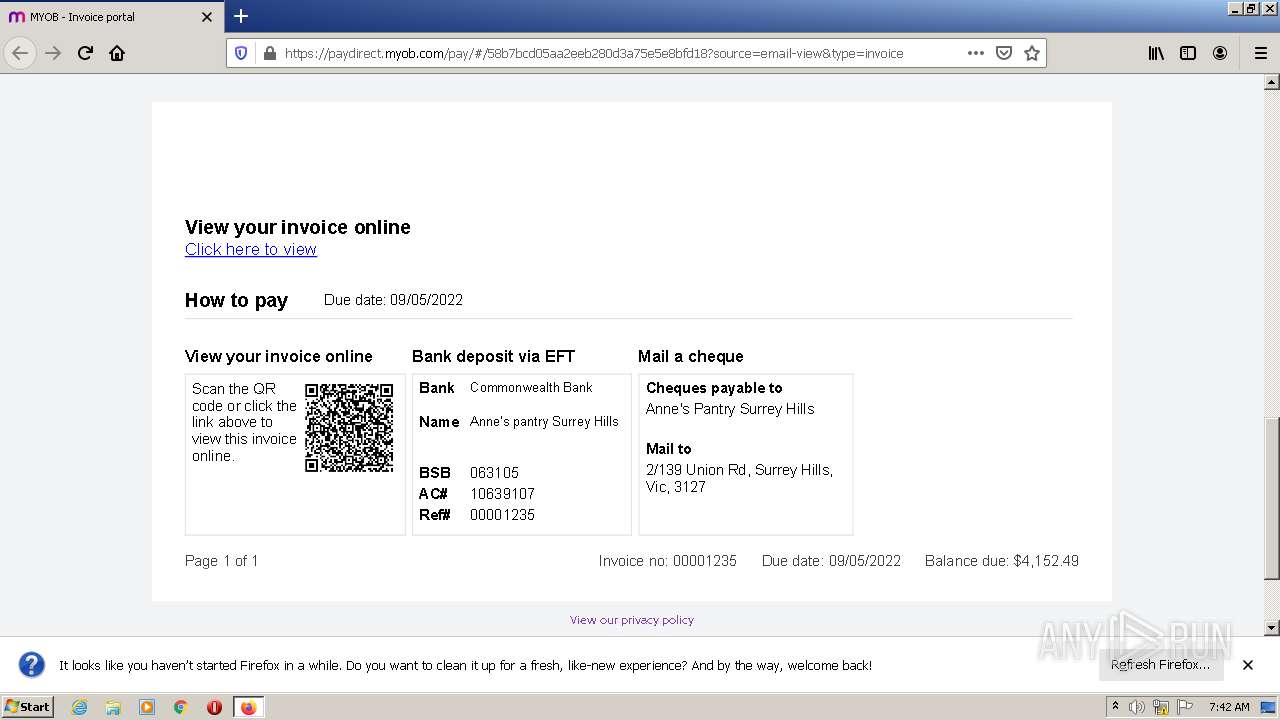Image resolution: width=1280 pixels, height=720 pixels.
Task: Open the Windows Start menu
Action: click(28, 706)
